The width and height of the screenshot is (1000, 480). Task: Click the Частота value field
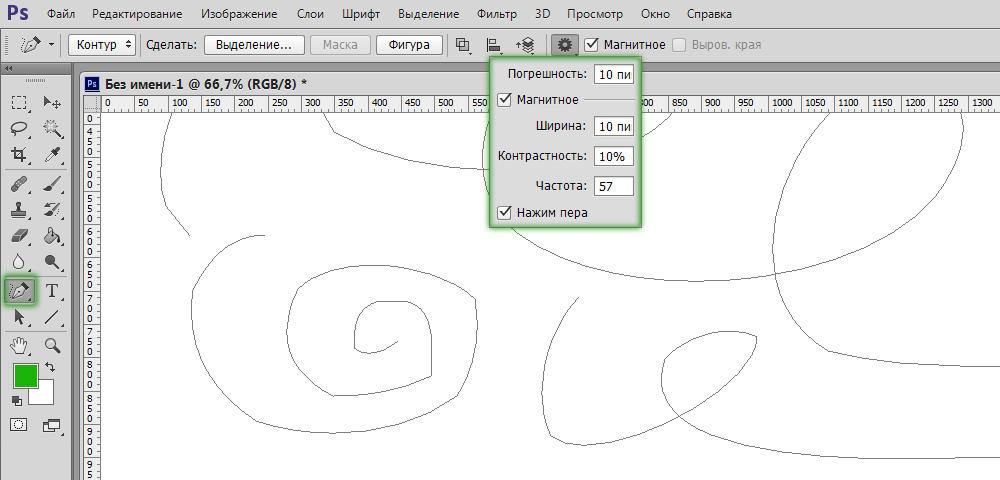click(614, 187)
